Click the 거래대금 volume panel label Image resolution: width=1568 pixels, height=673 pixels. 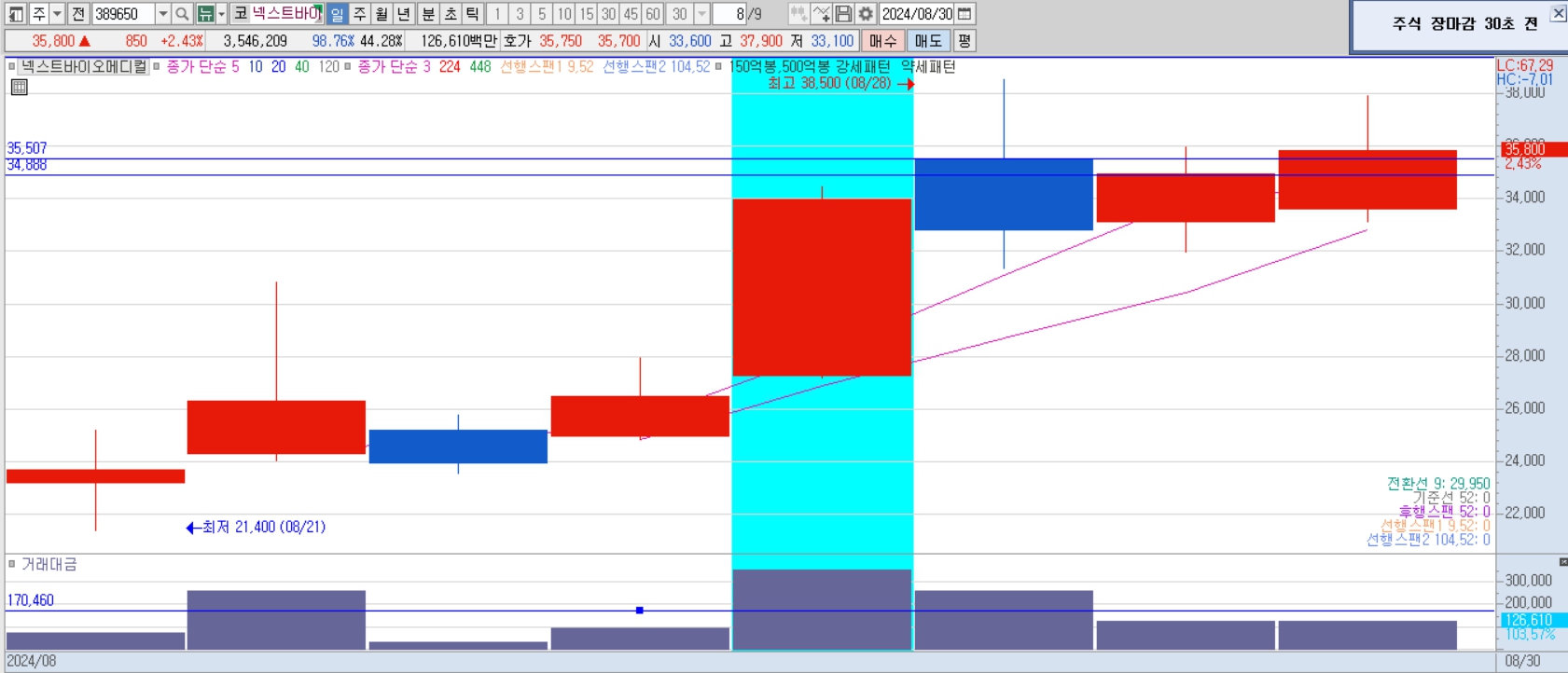[49, 564]
